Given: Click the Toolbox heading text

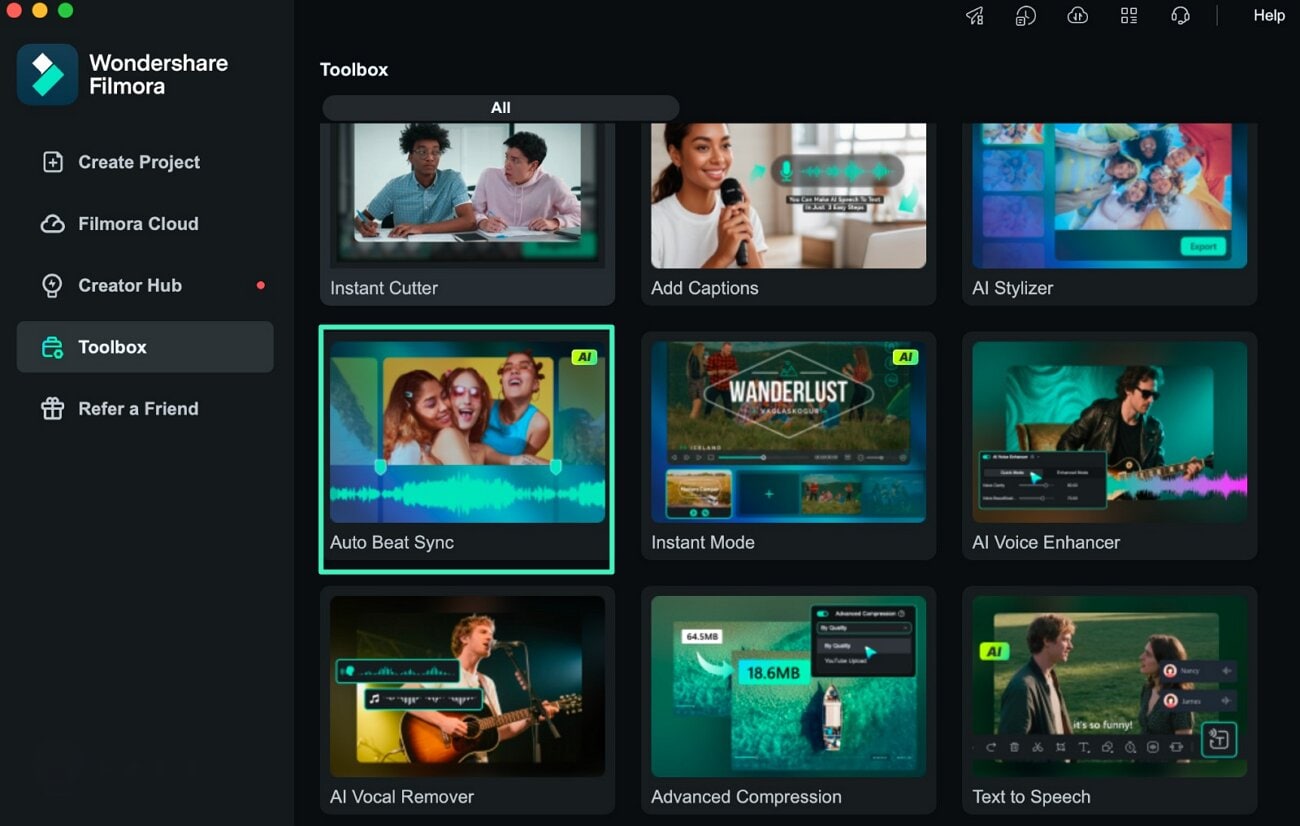Looking at the screenshot, I should pos(354,70).
